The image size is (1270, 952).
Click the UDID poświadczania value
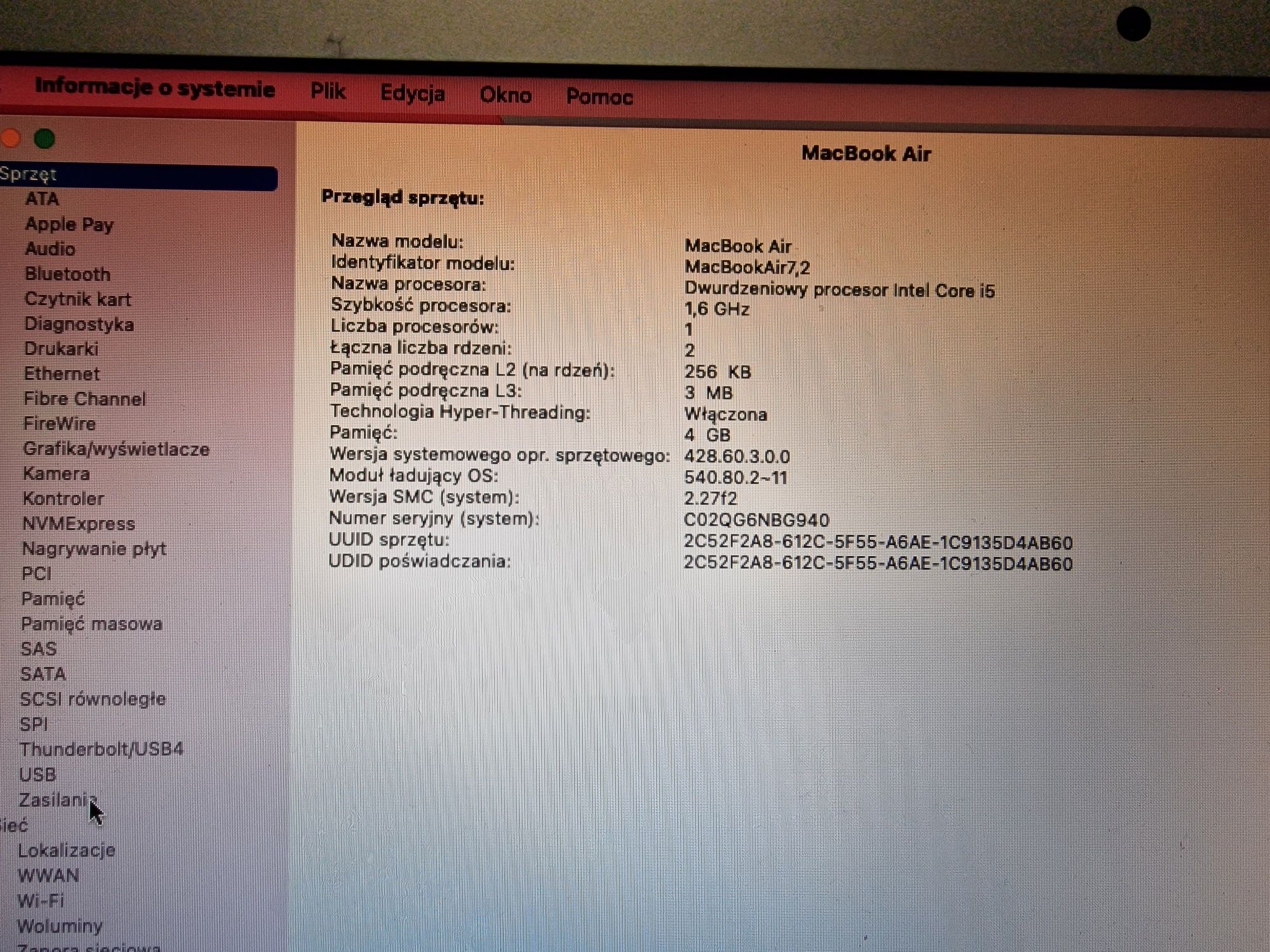coord(878,564)
